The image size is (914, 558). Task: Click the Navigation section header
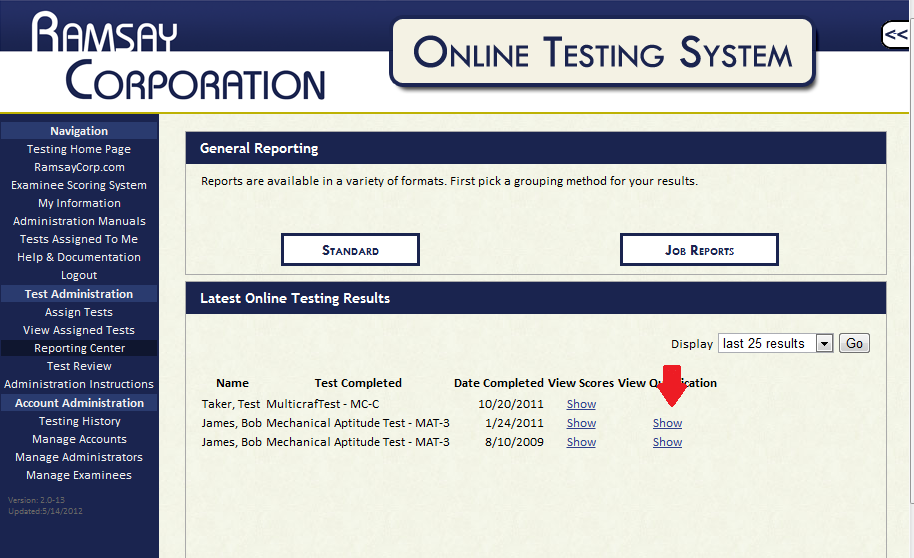point(79,131)
